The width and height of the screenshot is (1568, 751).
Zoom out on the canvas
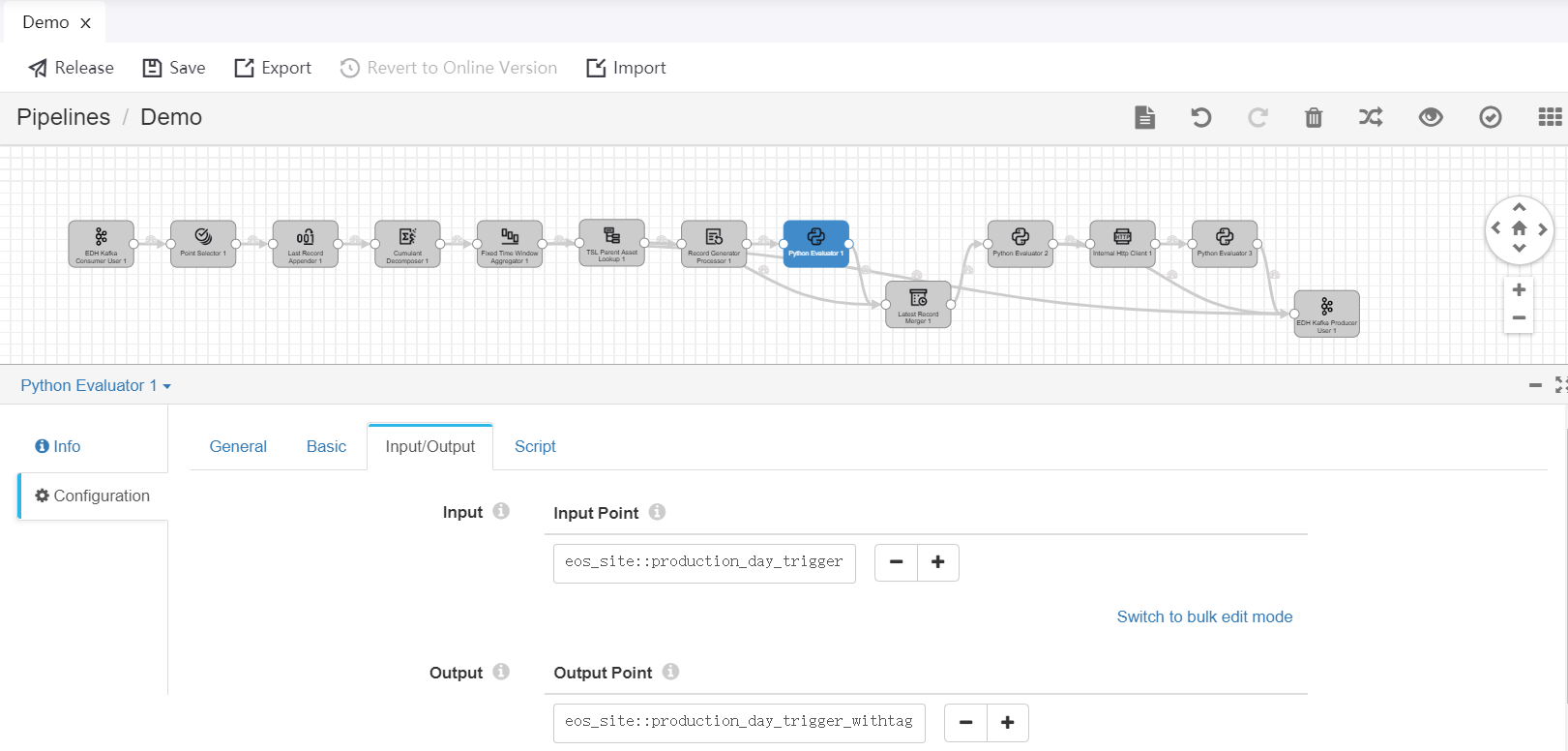pyautogui.click(x=1519, y=317)
